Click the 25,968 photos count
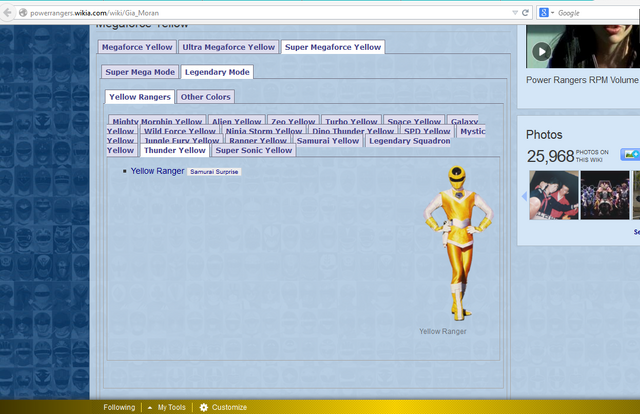The height and width of the screenshot is (414, 640). click(x=550, y=156)
